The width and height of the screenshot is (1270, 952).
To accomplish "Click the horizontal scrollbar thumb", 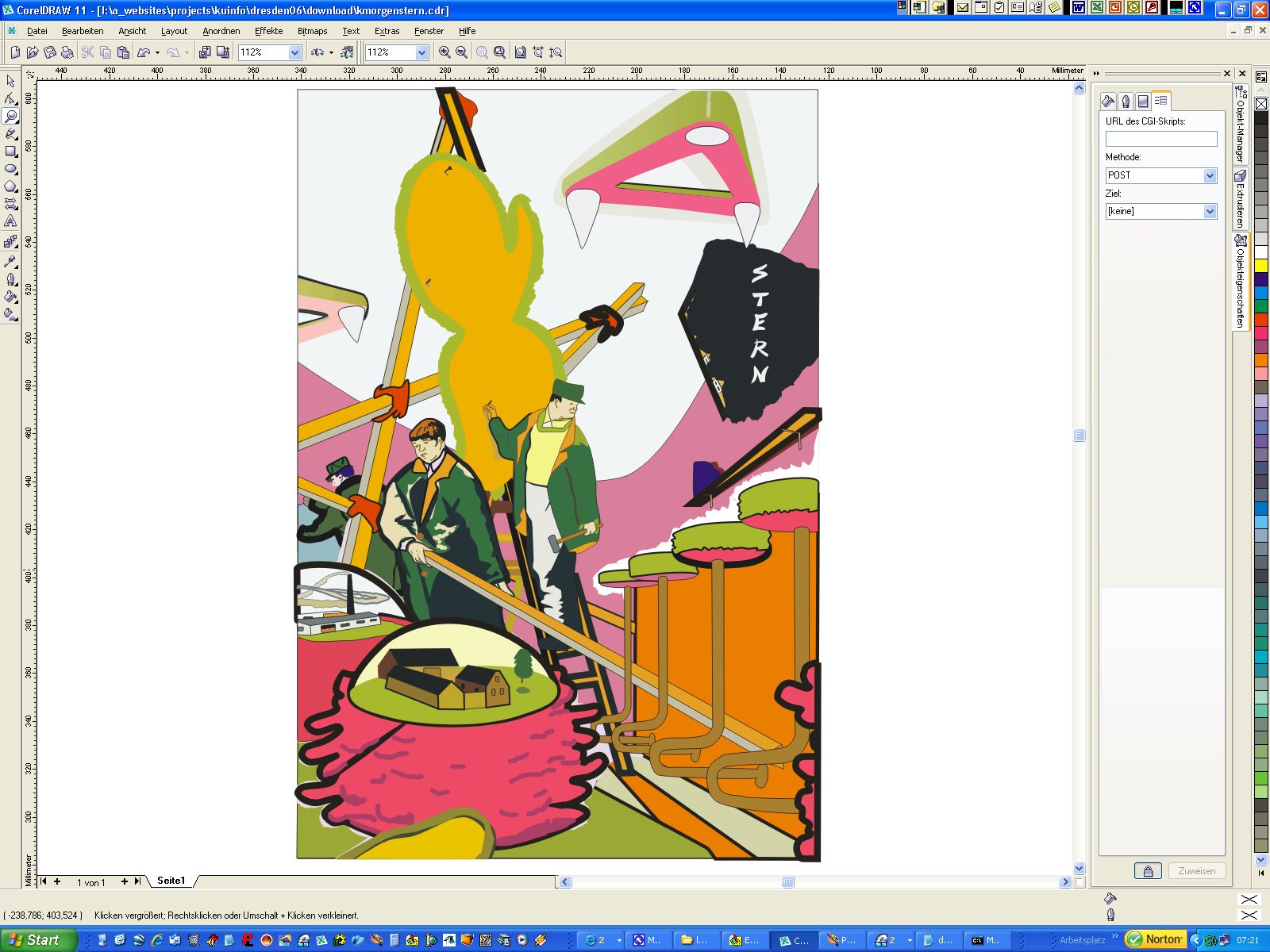I will (787, 882).
